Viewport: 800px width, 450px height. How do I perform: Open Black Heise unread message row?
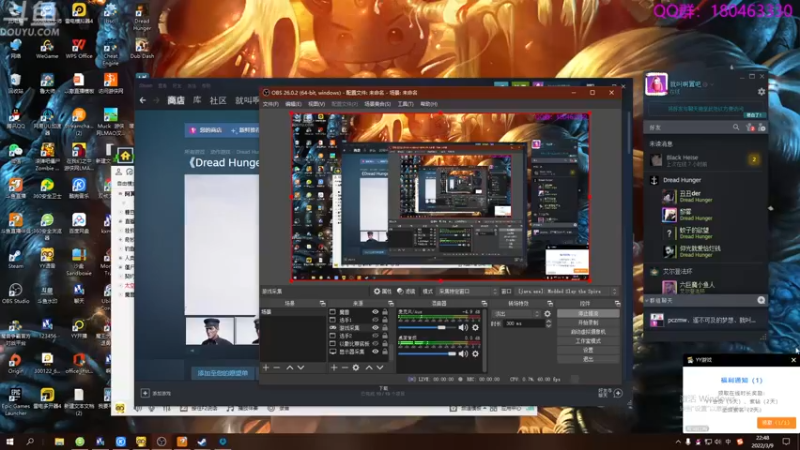[705, 160]
